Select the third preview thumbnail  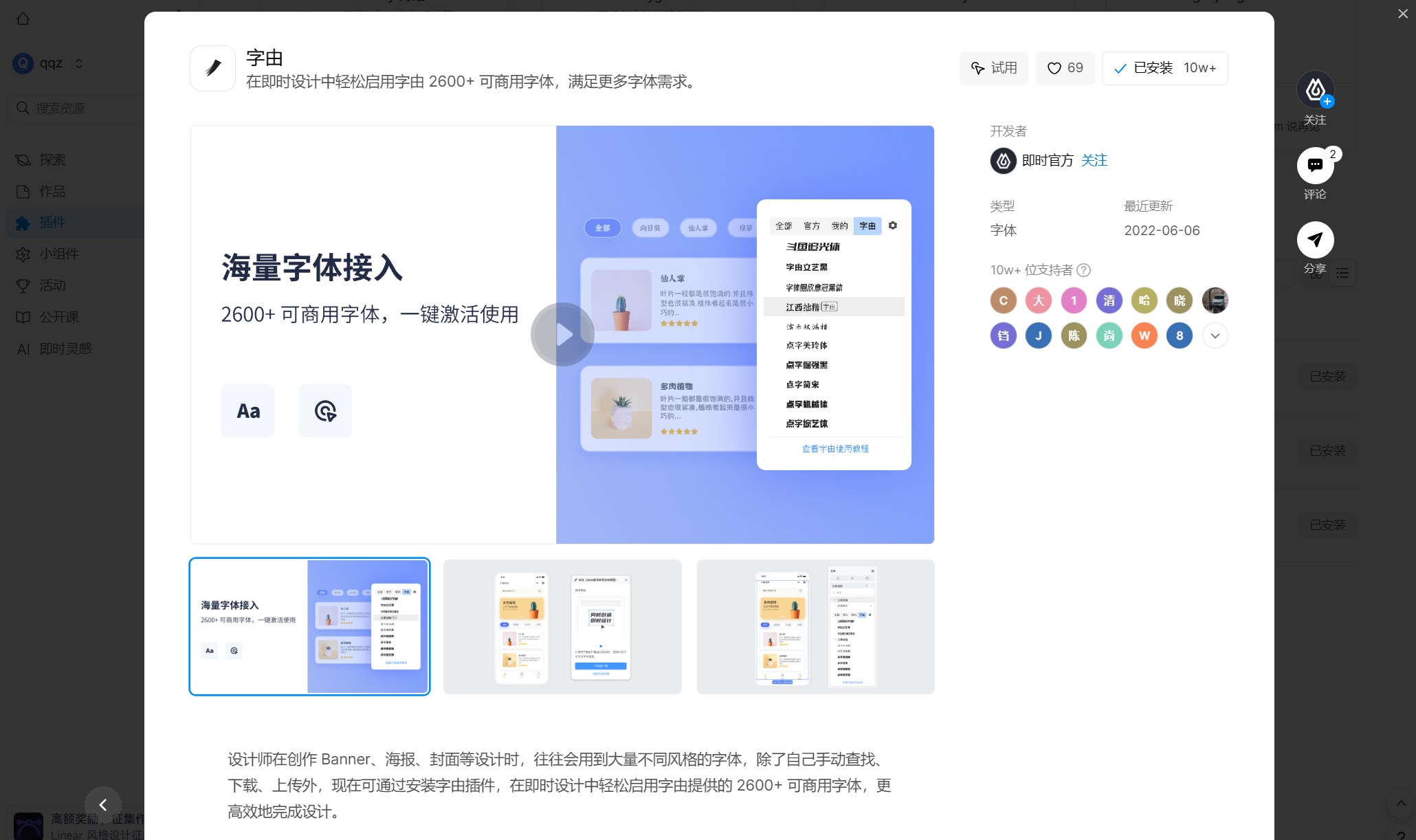815,626
